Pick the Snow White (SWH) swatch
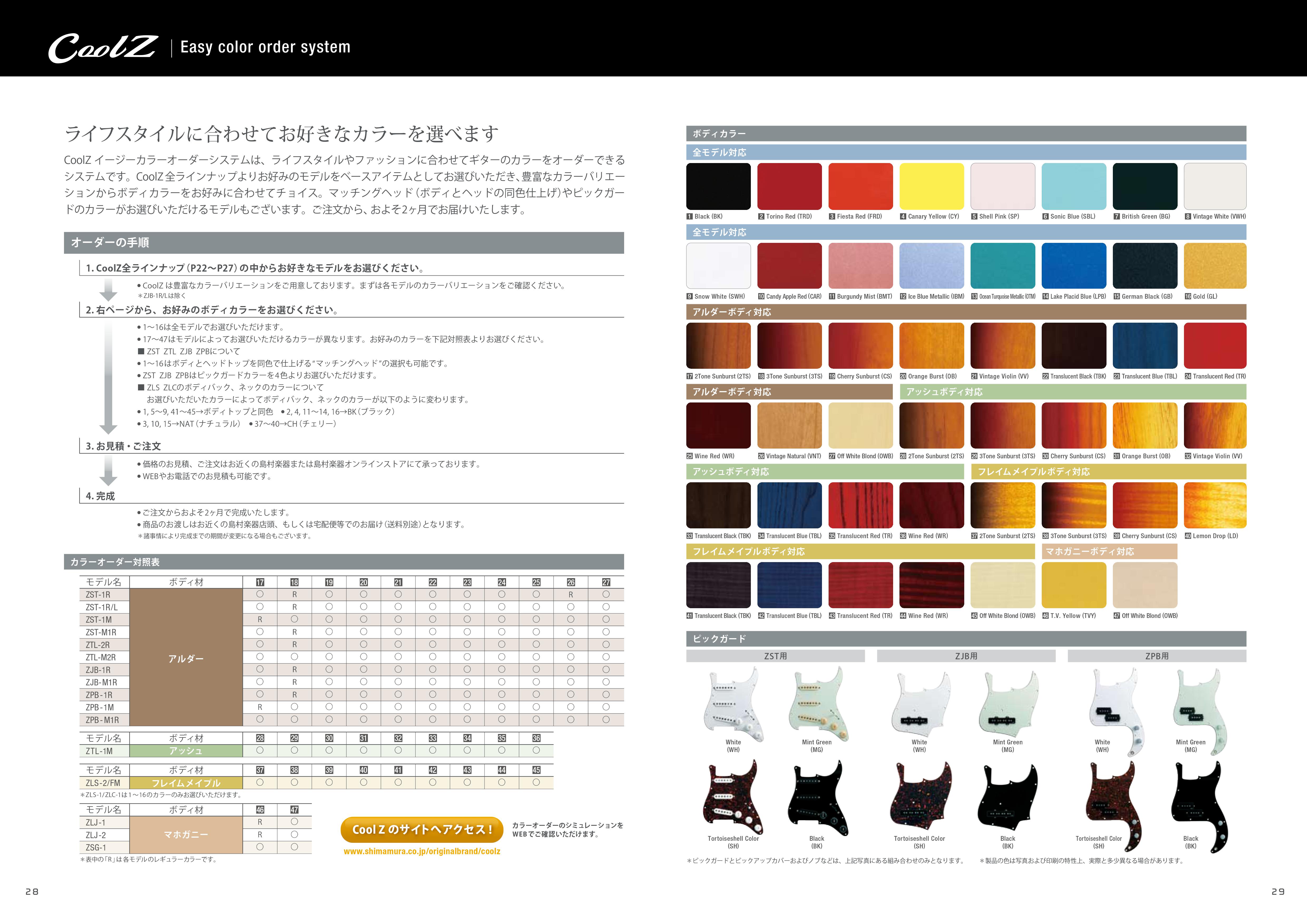Image resolution: width=1307 pixels, height=924 pixels. click(x=718, y=266)
